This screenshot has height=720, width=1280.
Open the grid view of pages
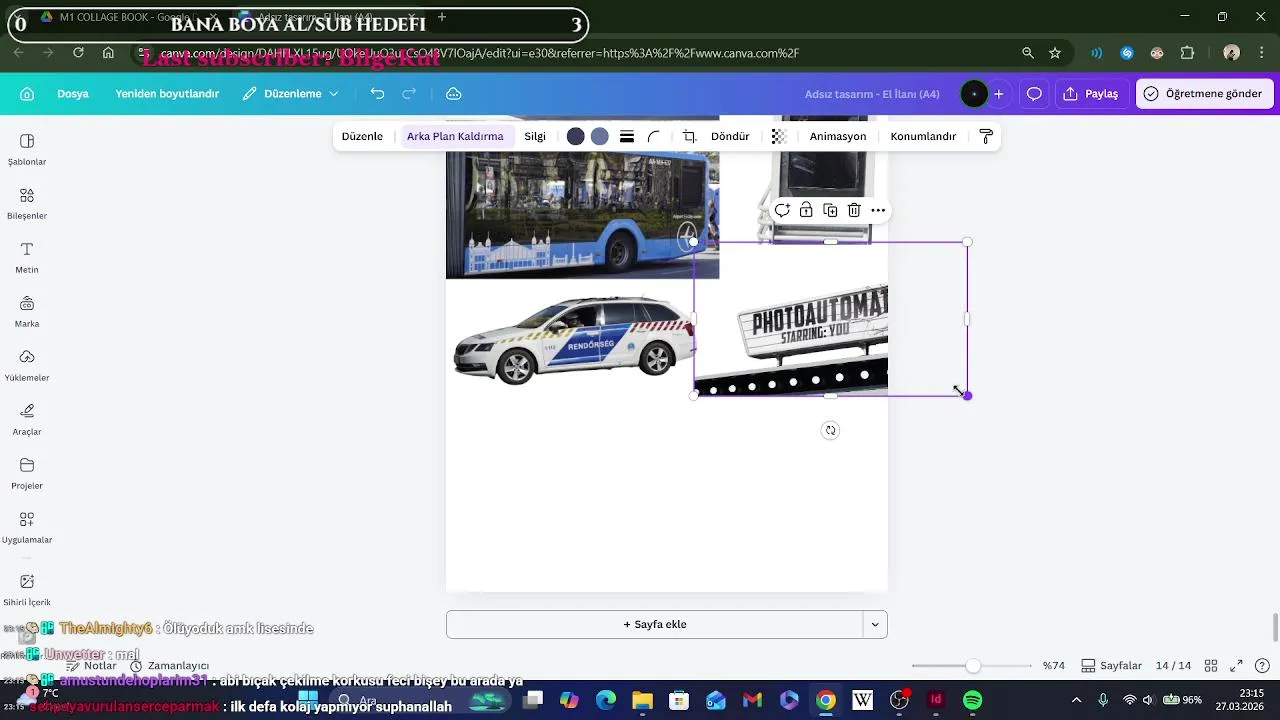[x=1211, y=666]
